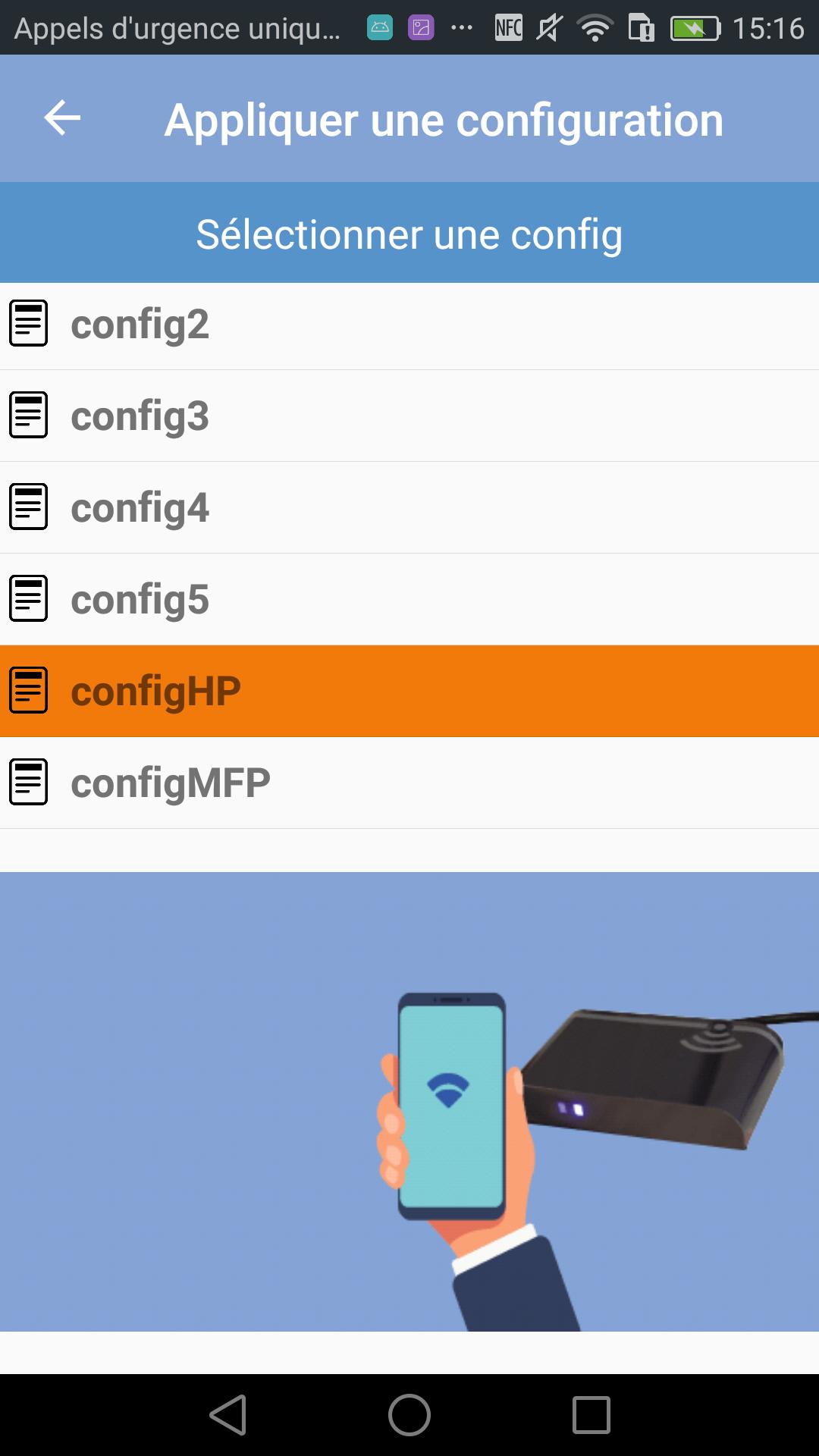Tap the Sélectionner une config header

coord(409,234)
